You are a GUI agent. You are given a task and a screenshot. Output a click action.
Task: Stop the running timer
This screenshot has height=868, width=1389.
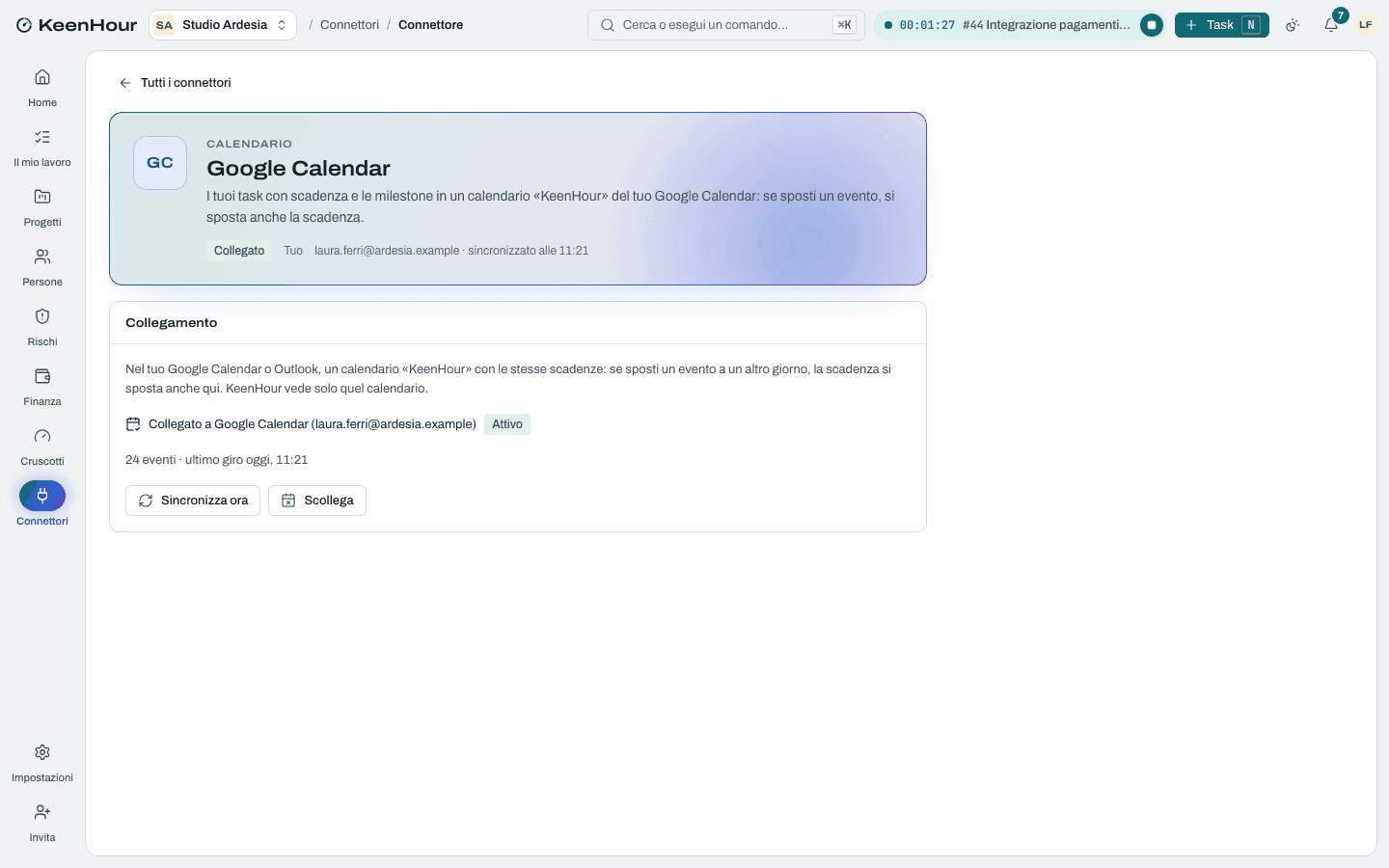click(1151, 25)
